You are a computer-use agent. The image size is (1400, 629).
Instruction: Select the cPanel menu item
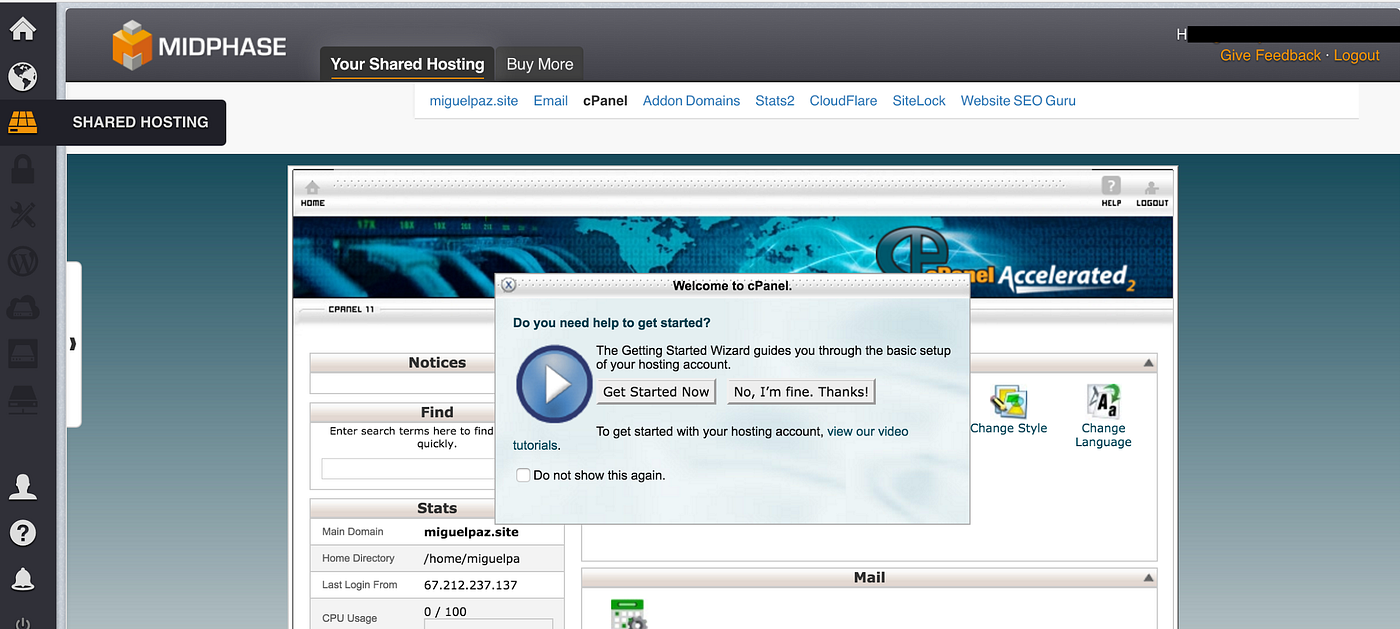coord(605,101)
